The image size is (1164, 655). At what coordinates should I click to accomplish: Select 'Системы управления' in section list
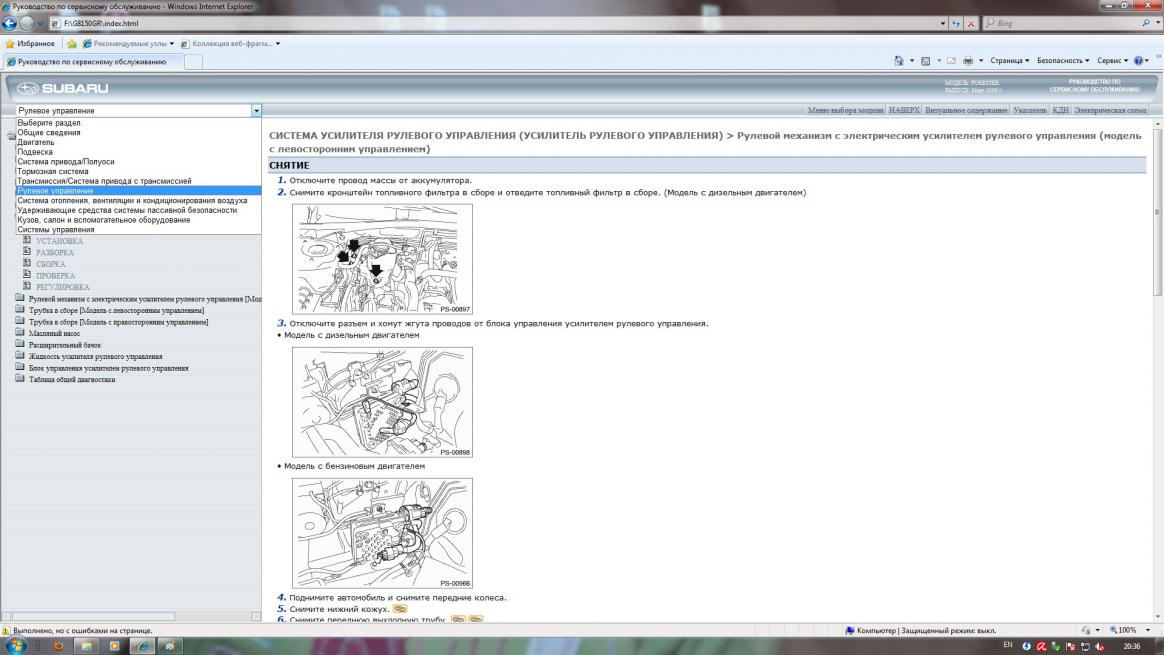tap(138, 229)
